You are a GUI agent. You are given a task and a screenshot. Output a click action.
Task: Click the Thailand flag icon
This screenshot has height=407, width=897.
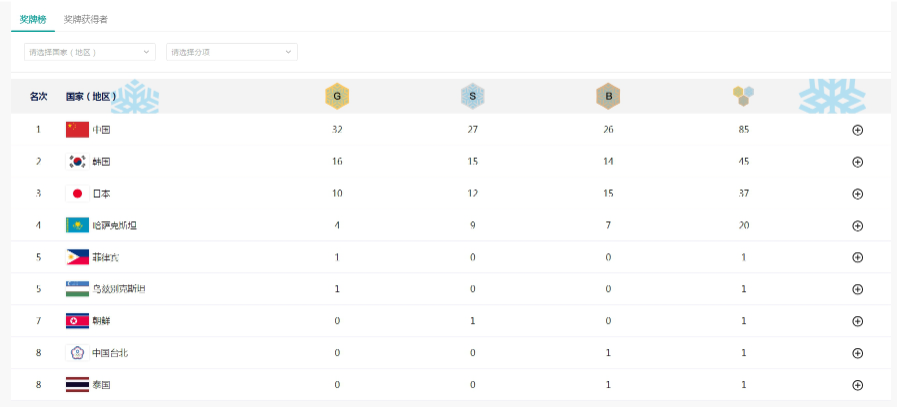[77, 384]
